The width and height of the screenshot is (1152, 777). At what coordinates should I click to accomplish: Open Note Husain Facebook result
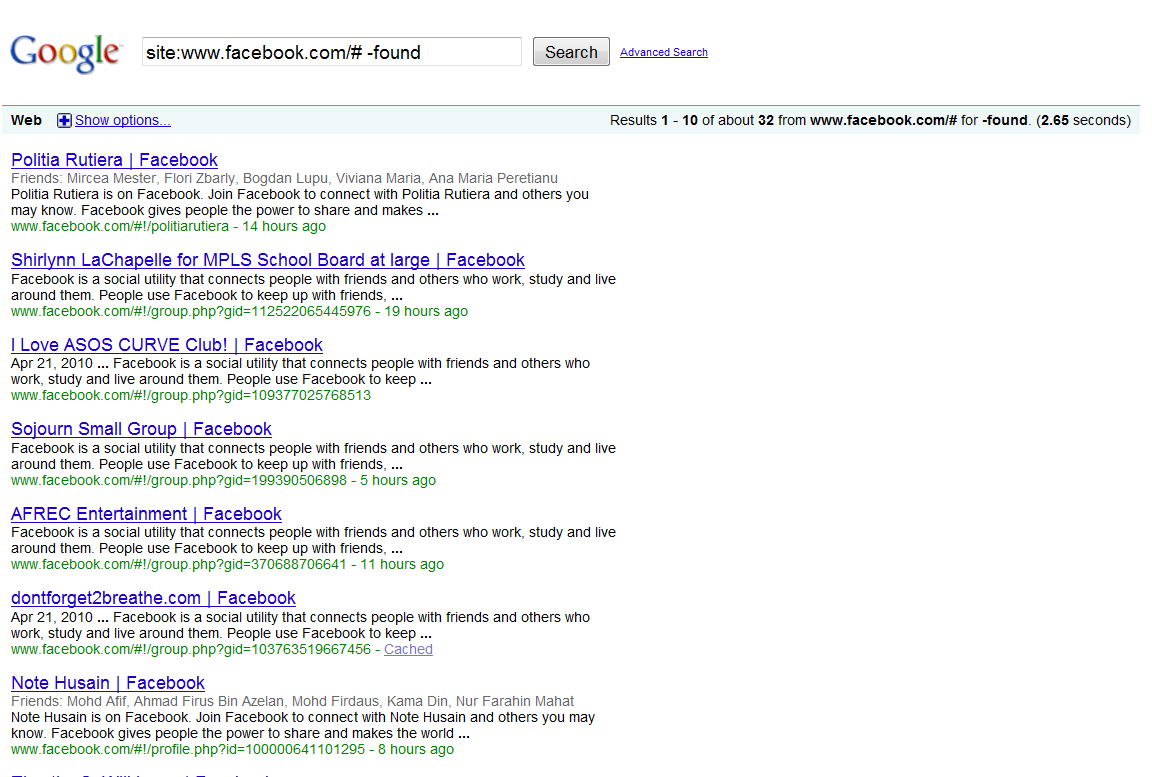pos(108,683)
